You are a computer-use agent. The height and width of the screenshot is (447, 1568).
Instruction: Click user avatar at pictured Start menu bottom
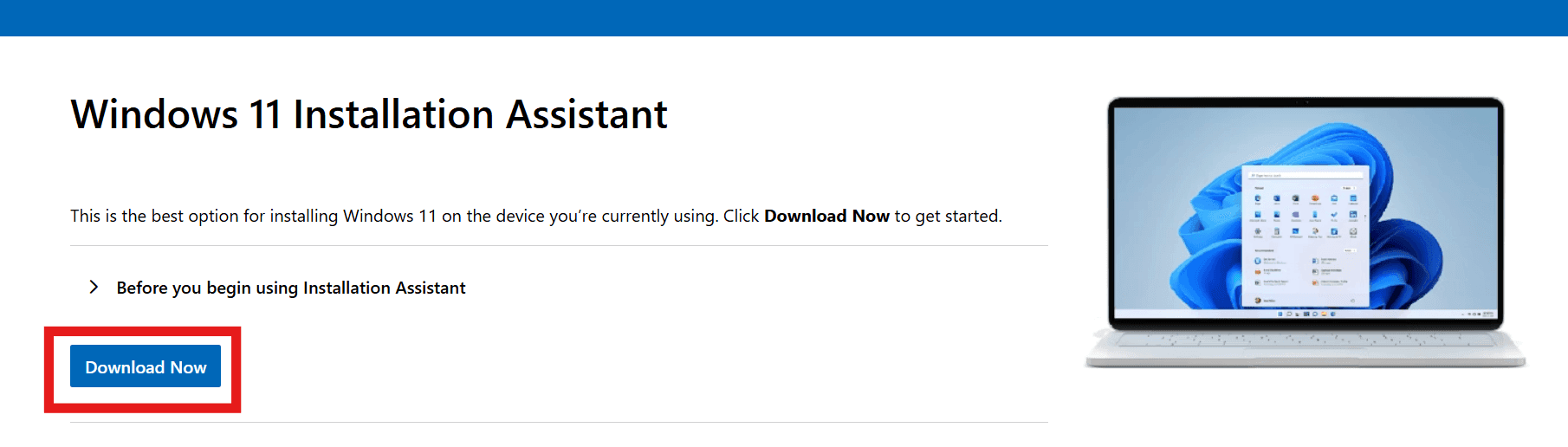click(x=1257, y=300)
